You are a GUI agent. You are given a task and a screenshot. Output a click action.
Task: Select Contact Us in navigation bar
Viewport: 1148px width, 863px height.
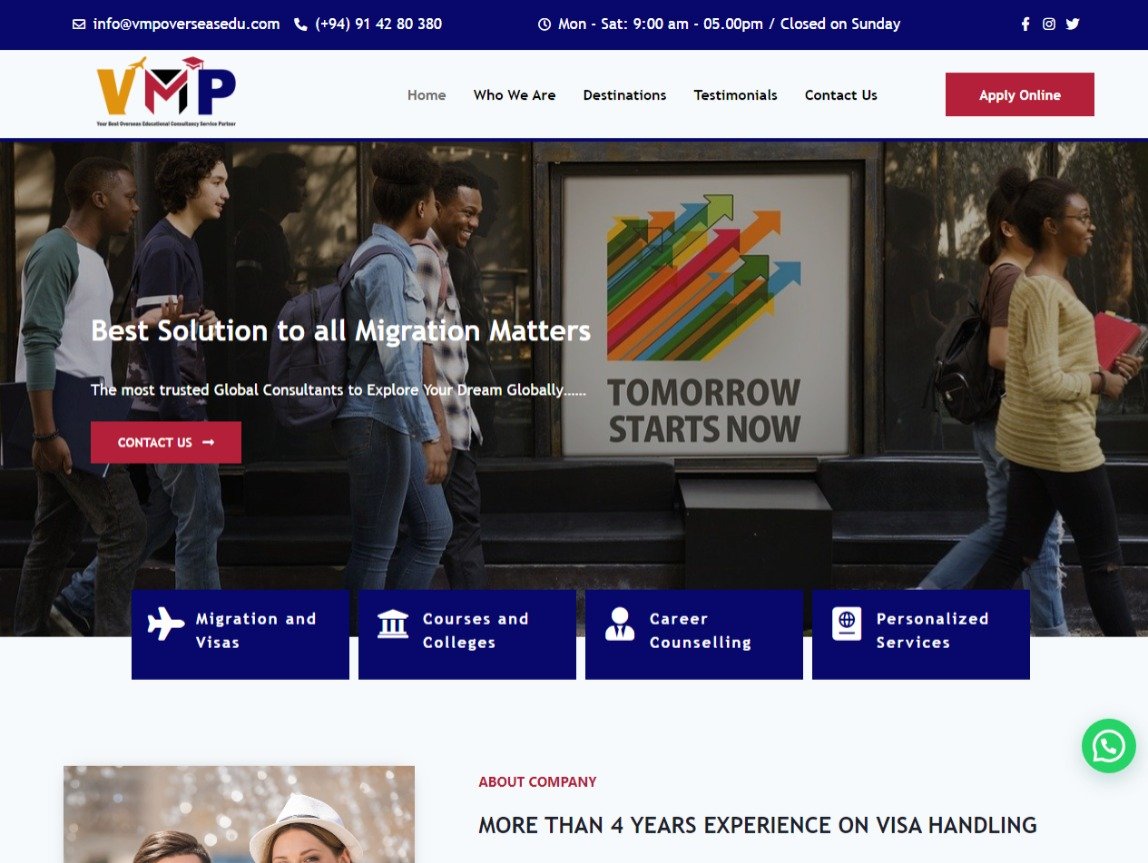click(840, 95)
